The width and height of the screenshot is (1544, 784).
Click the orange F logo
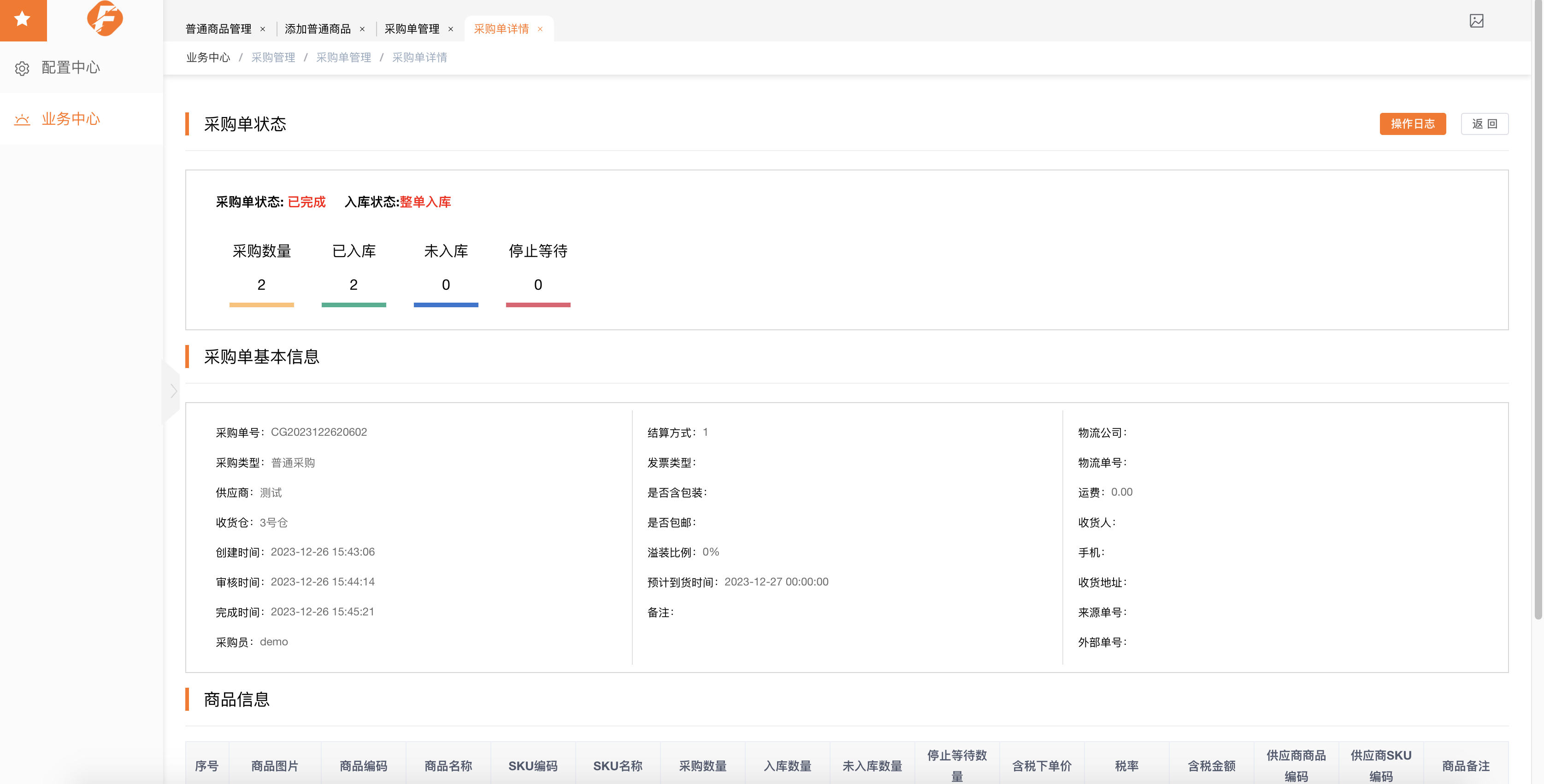click(x=105, y=18)
